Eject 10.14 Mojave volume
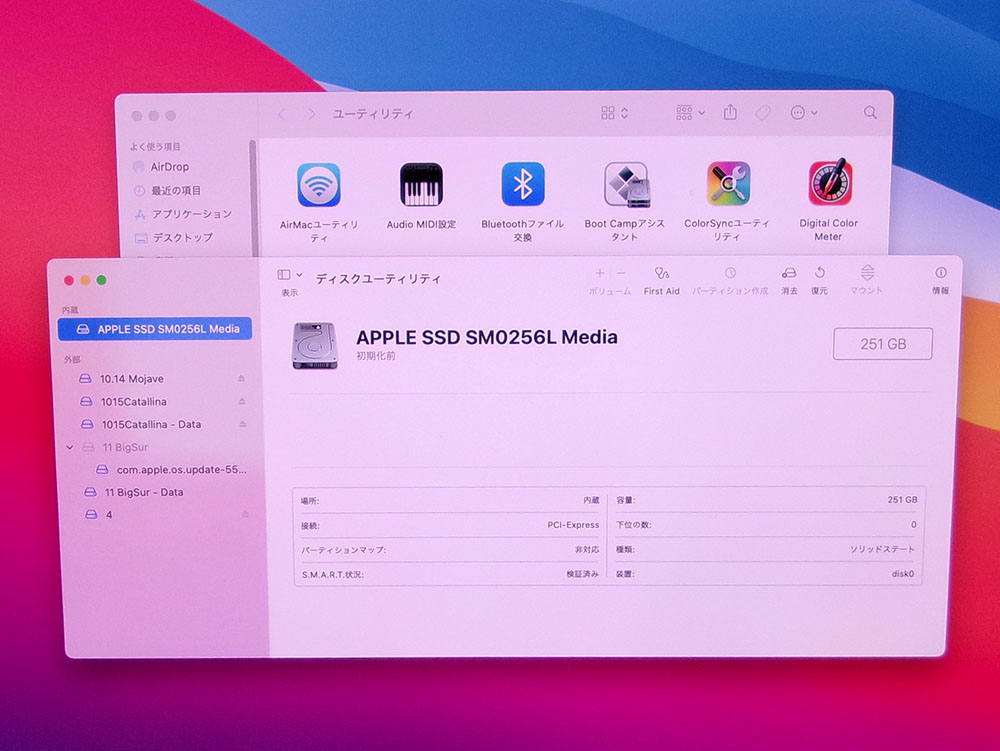Viewport: 1000px width, 751px height. coord(241,379)
